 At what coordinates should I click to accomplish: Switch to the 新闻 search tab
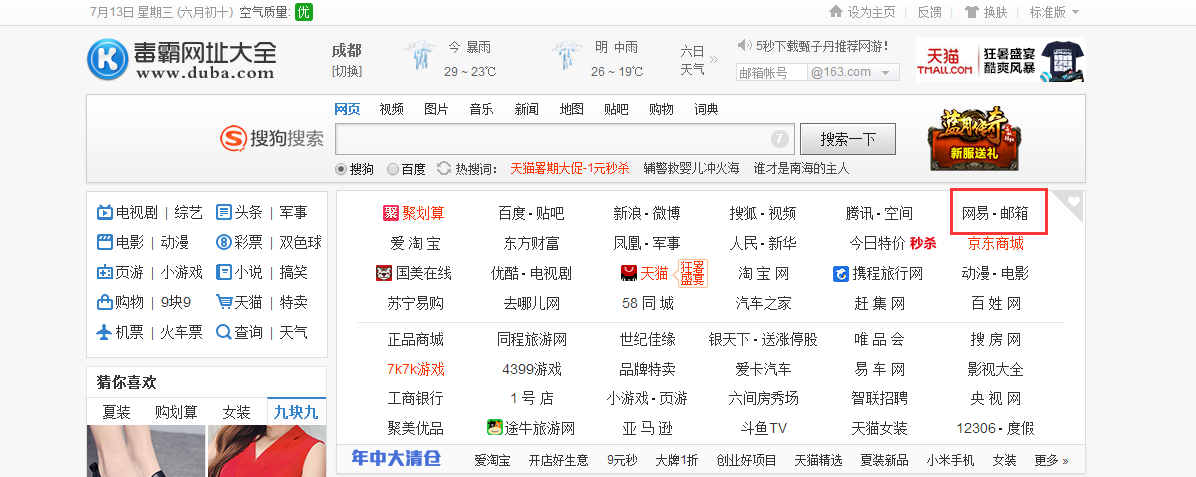(526, 109)
